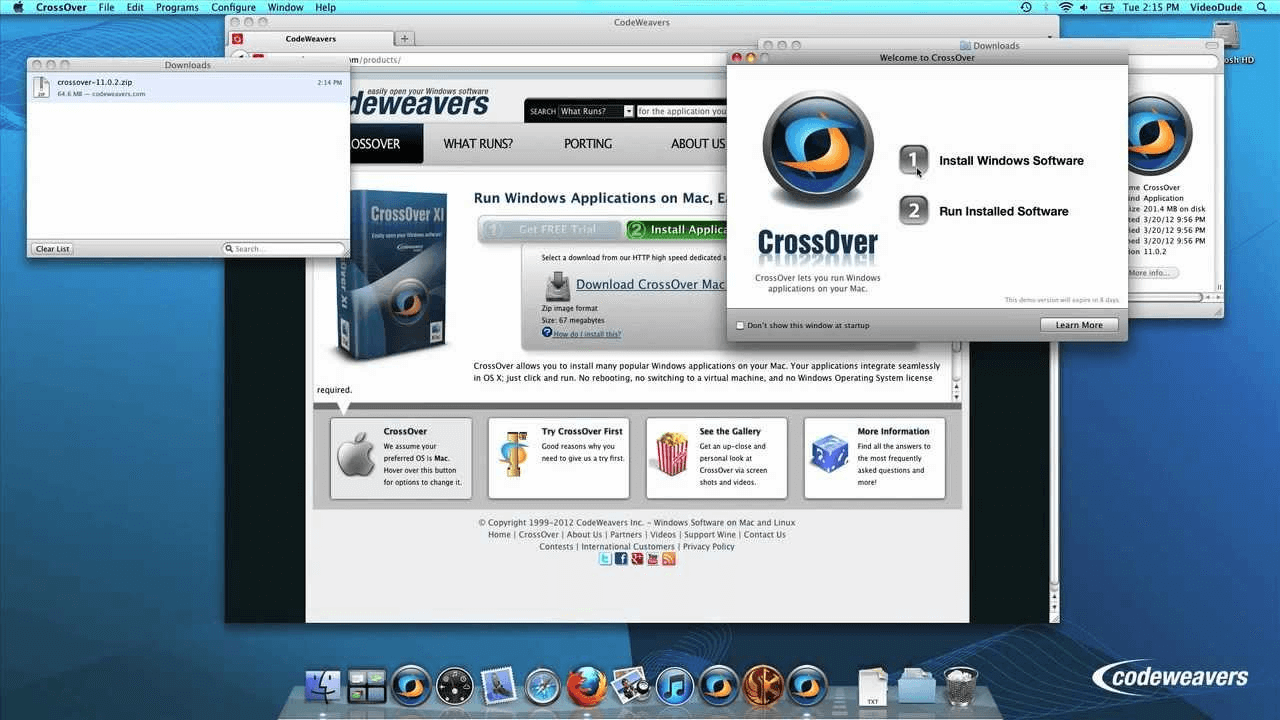Screen dimensions: 1280x720
Task: Click Clear List in Downloads window
Action: point(53,249)
